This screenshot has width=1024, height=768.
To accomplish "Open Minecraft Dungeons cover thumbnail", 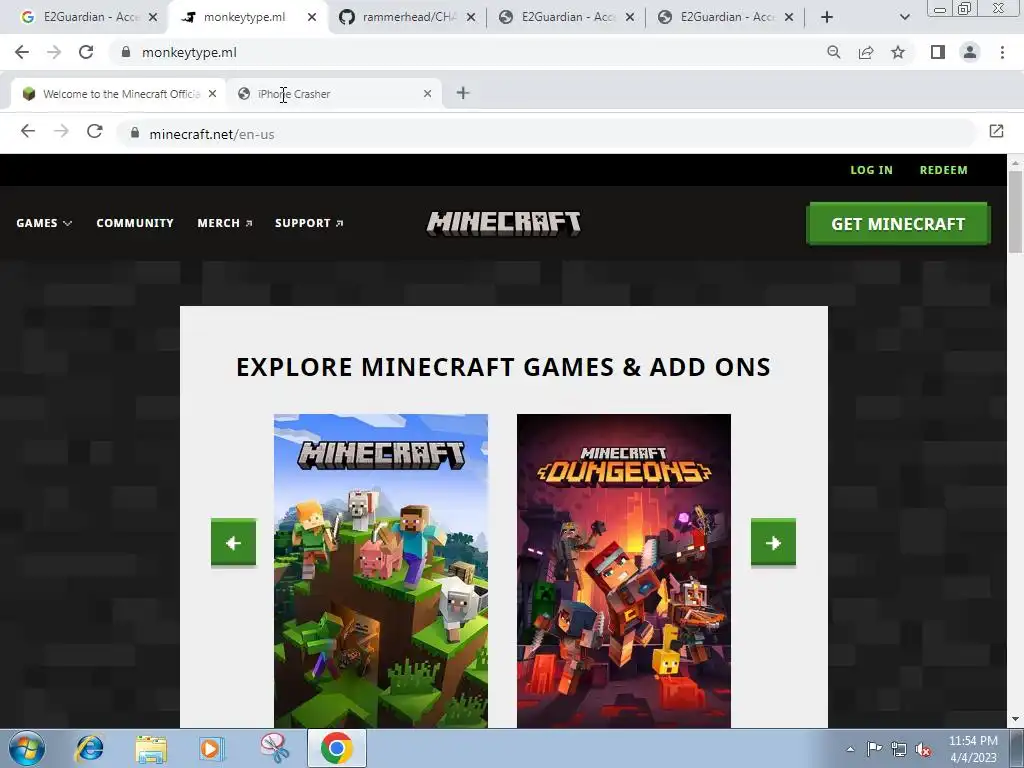I will pyautogui.click(x=624, y=571).
